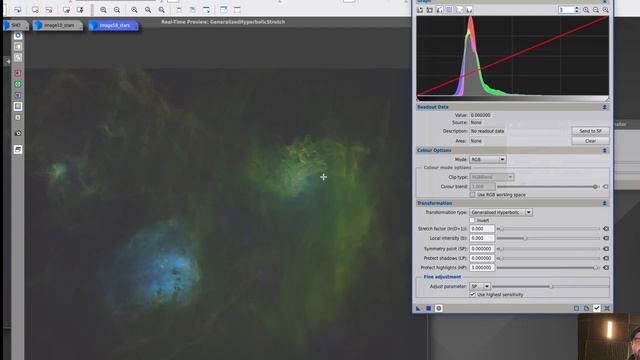Collapse the Readout Data section
The height and width of the screenshot is (360, 640).
(x=604, y=107)
